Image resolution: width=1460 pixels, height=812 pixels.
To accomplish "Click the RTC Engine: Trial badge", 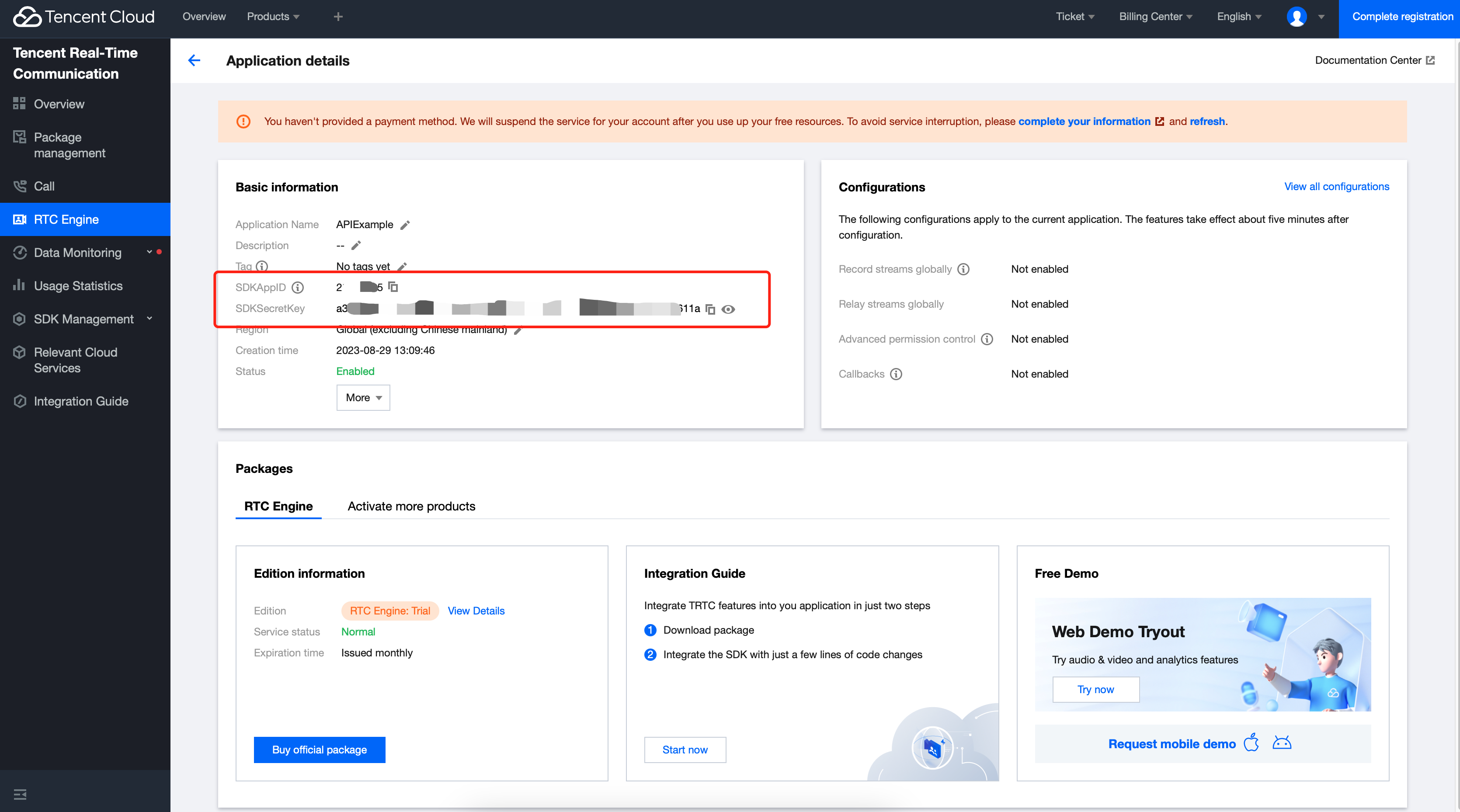I will tap(390, 611).
